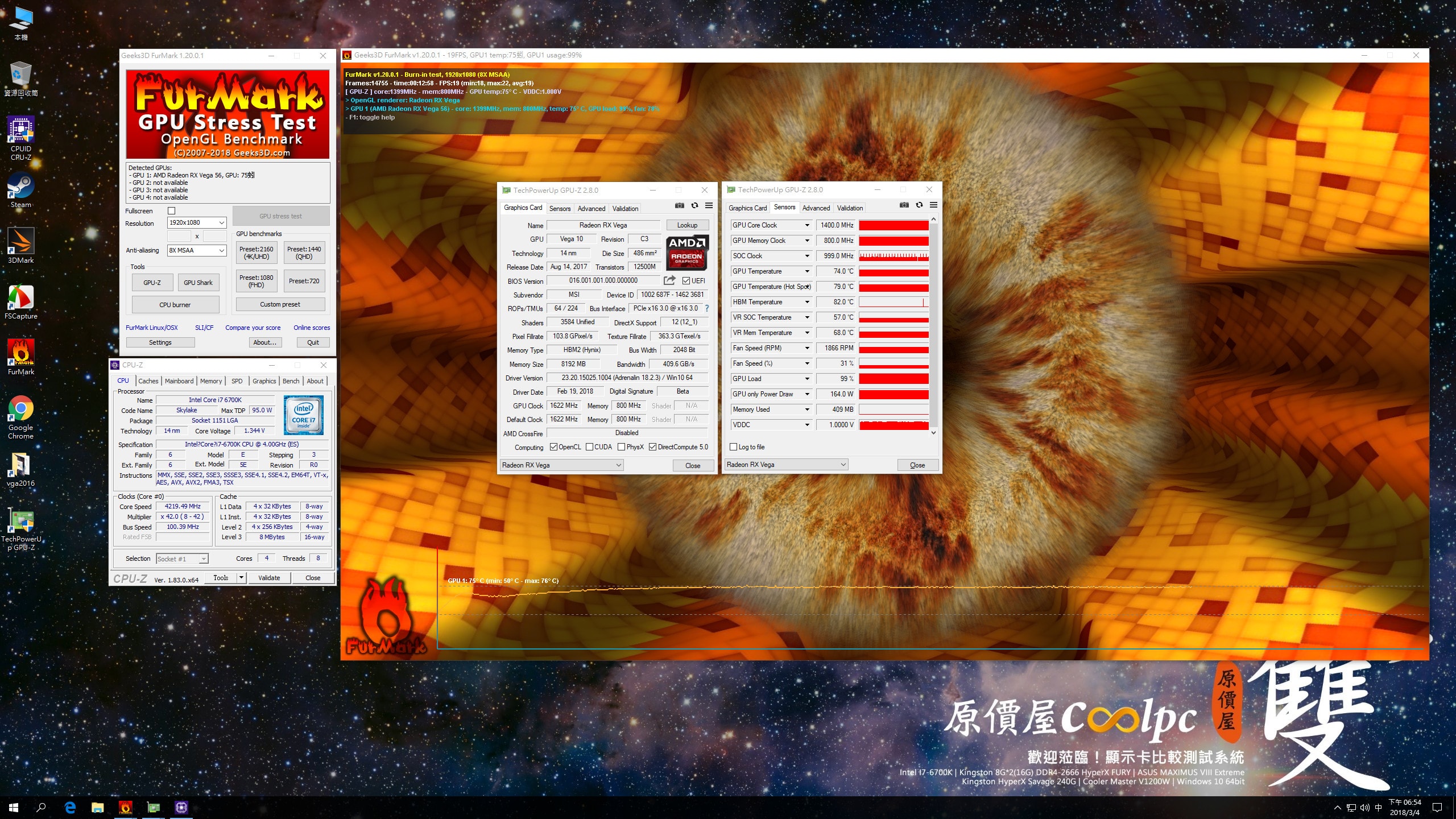
Task: Click the VDDC sensor graph
Action: click(x=894, y=425)
